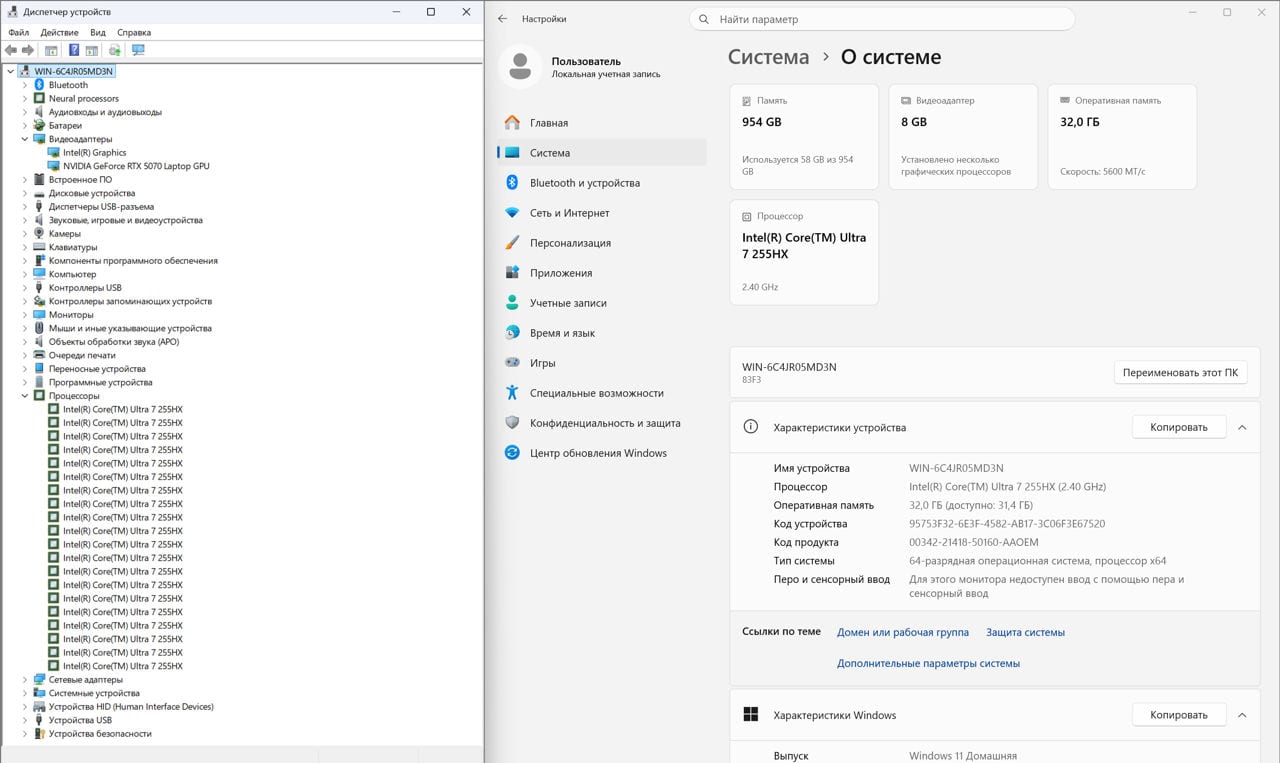Click the Back arrow in Device Manager toolbar
1280x763 pixels.
point(11,50)
